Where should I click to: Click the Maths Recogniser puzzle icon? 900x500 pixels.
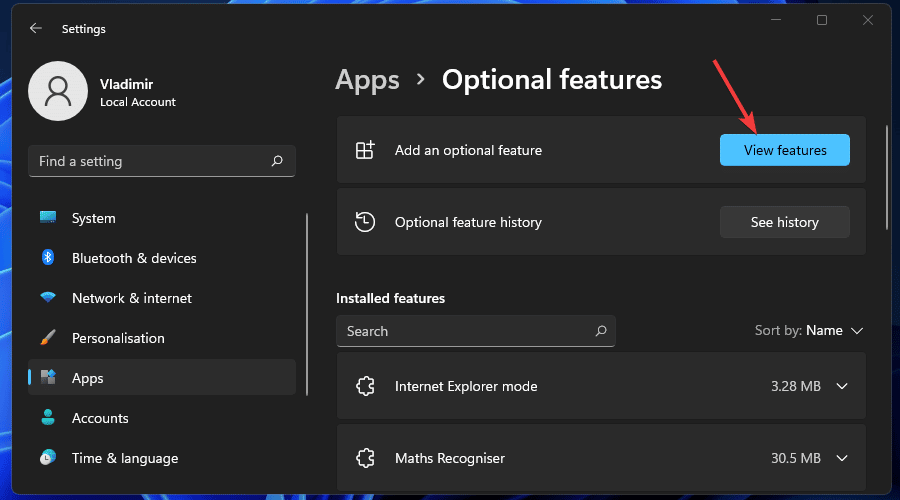coord(365,458)
